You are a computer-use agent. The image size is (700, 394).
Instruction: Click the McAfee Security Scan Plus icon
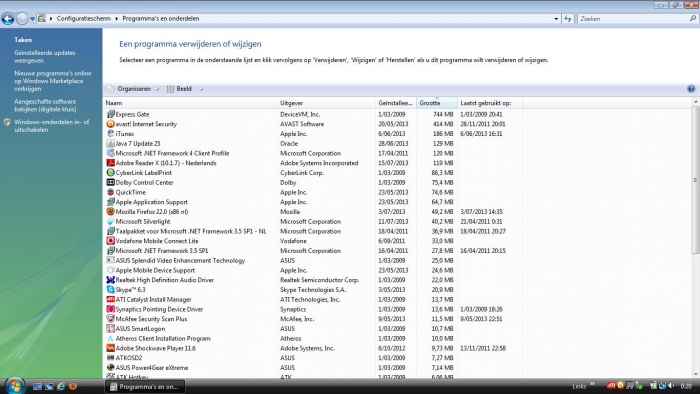[110, 319]
